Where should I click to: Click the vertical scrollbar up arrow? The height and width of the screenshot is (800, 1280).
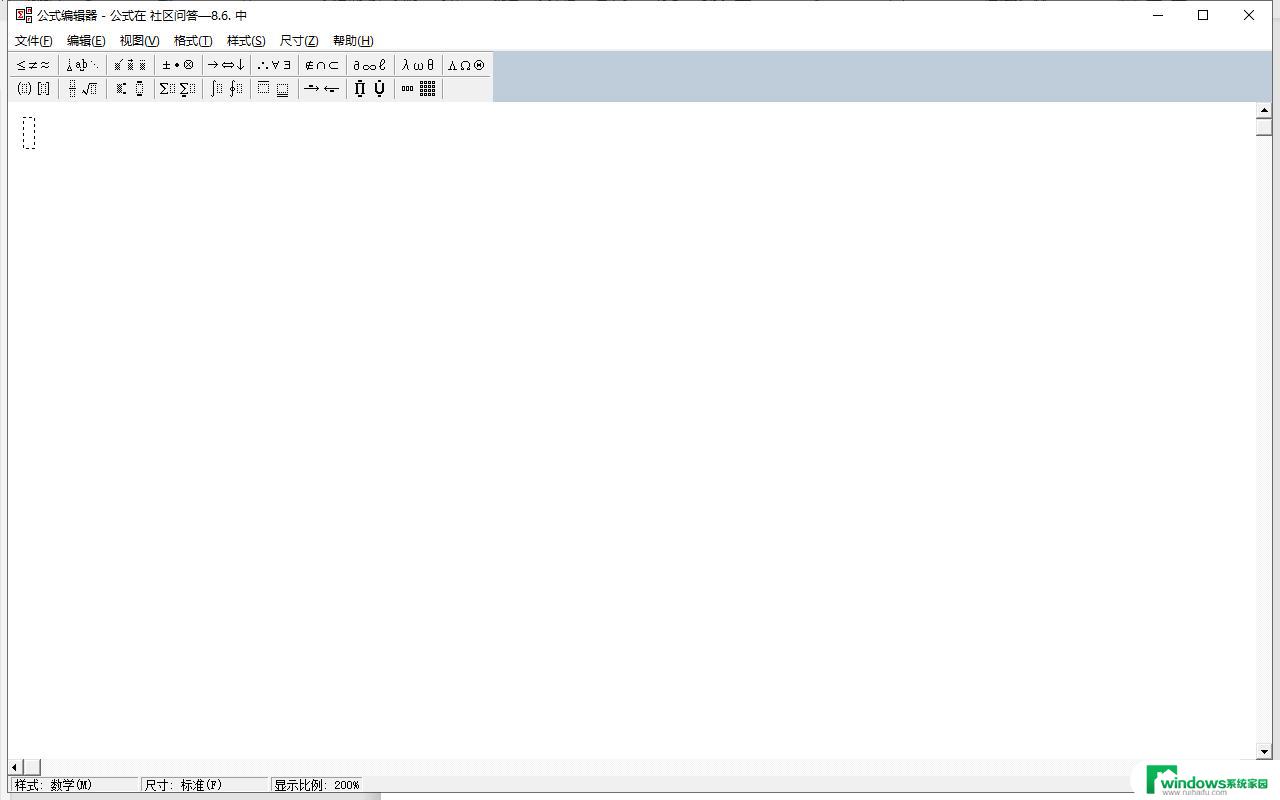1264,110
